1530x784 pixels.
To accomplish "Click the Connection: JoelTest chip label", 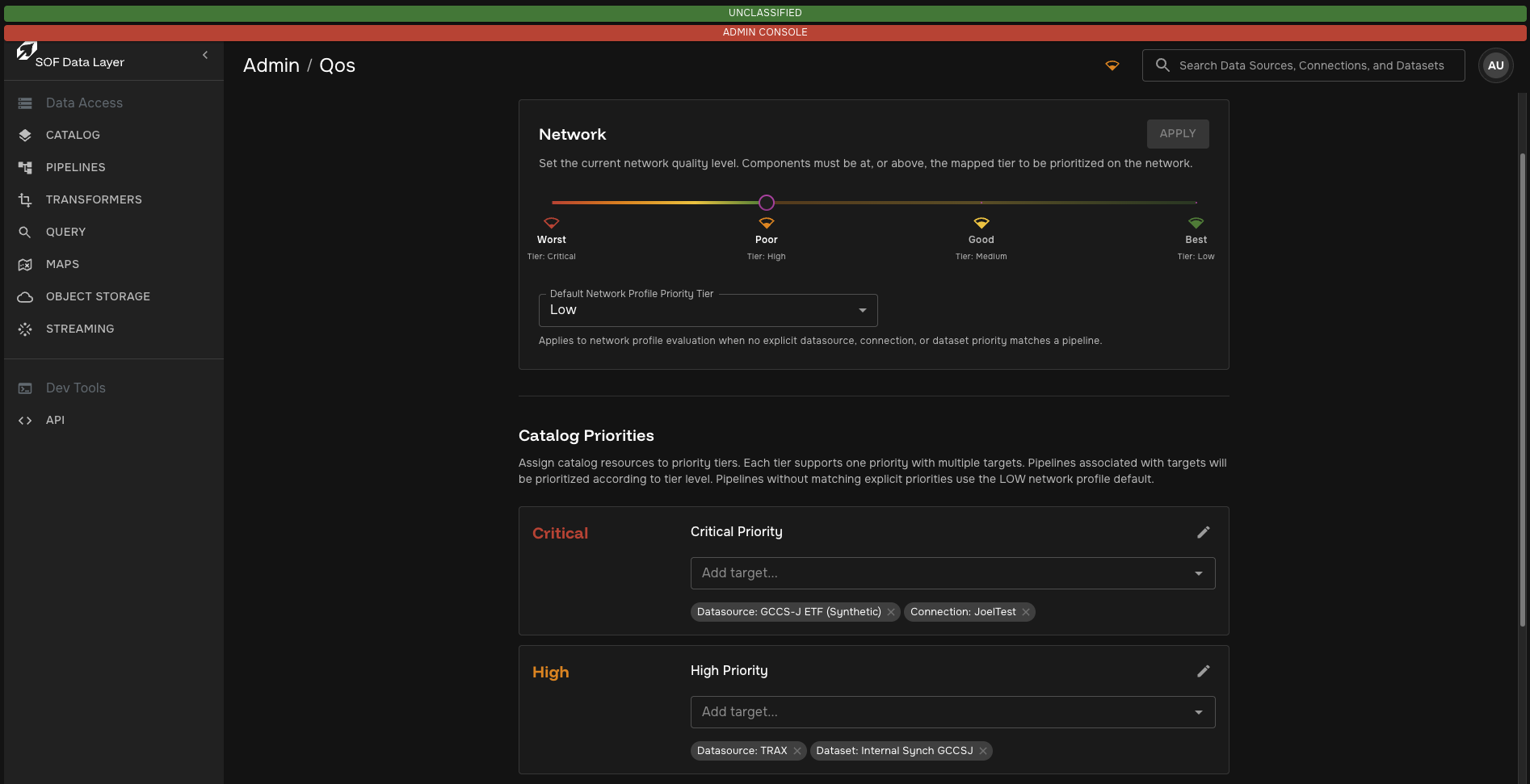I will point(963,612).
